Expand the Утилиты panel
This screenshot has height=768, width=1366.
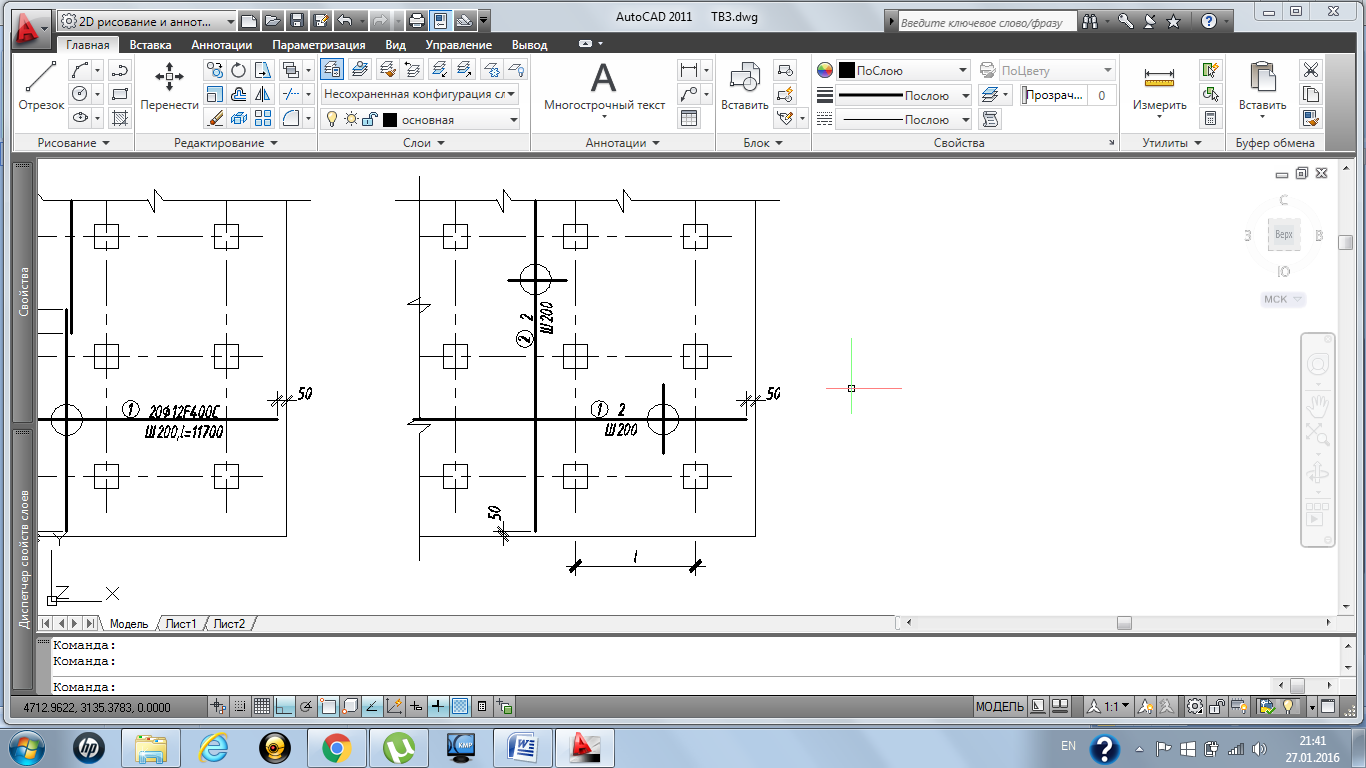tap(1172, 143)
